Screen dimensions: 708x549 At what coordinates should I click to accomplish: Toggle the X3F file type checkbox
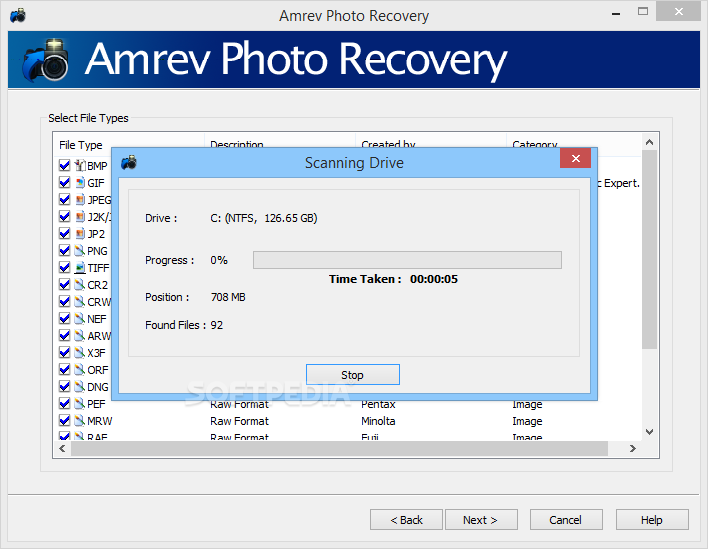point(65,353)
